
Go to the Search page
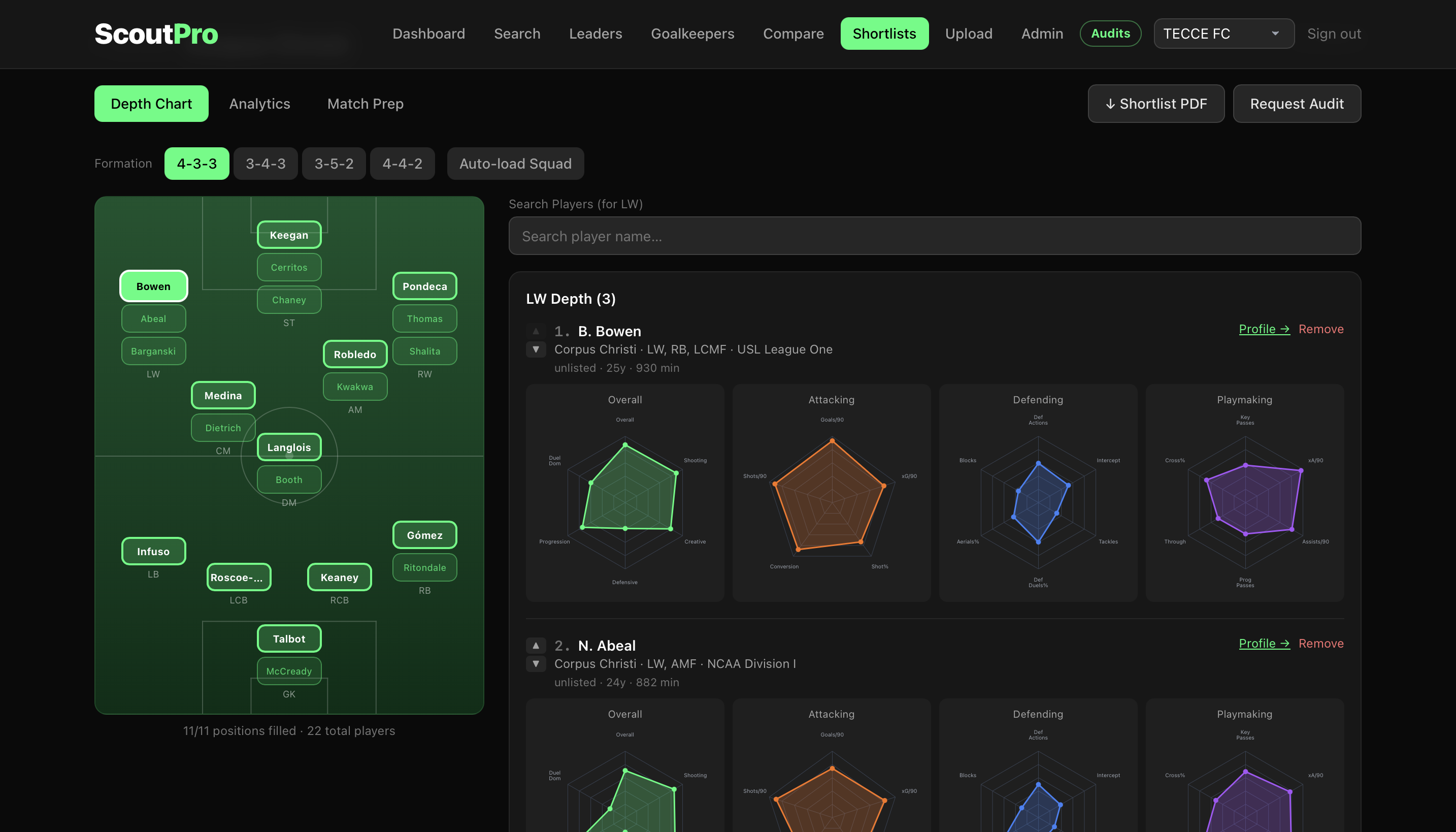(517, 34)
